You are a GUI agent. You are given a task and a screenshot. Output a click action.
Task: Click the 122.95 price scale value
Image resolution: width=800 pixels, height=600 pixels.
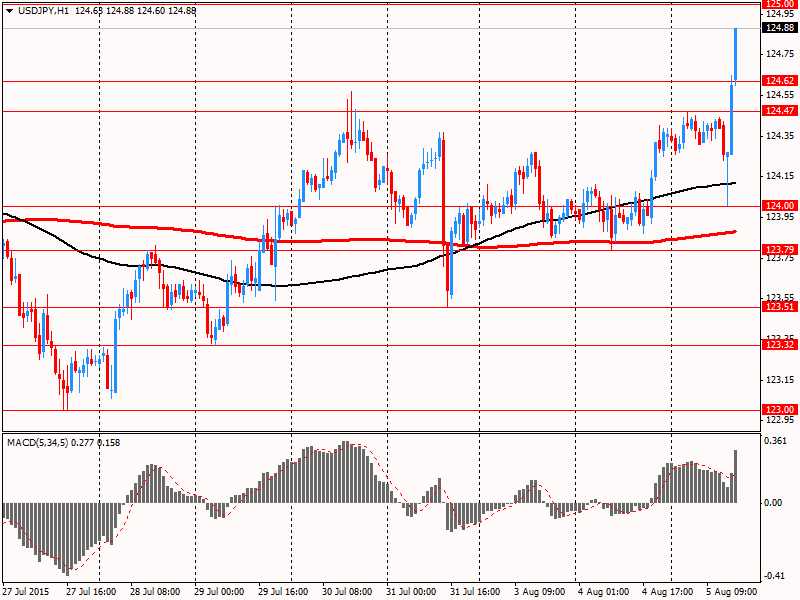coord(780,420)
